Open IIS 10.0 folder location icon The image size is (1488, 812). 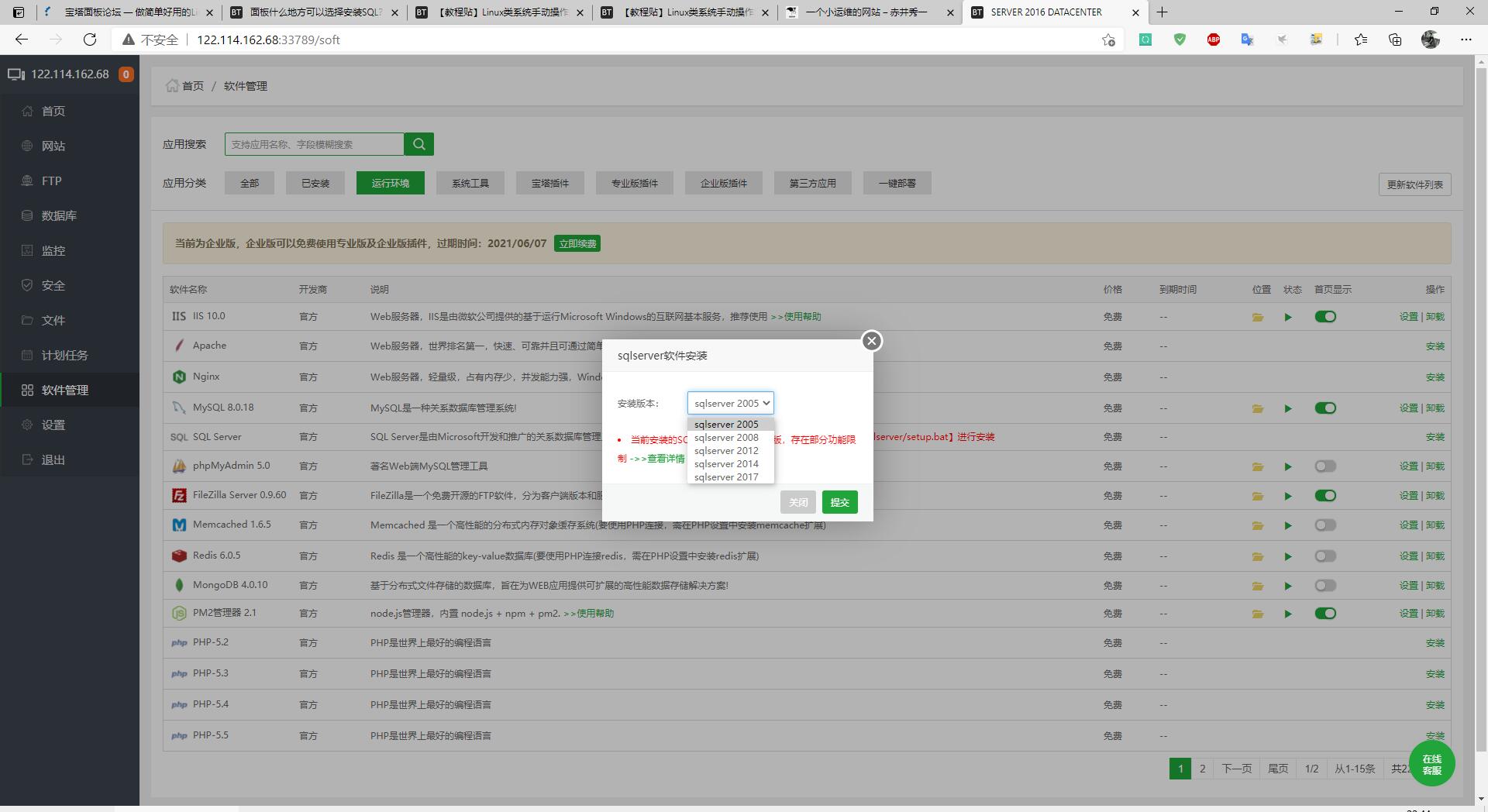pyautogui.click(x=1258, y=317)
